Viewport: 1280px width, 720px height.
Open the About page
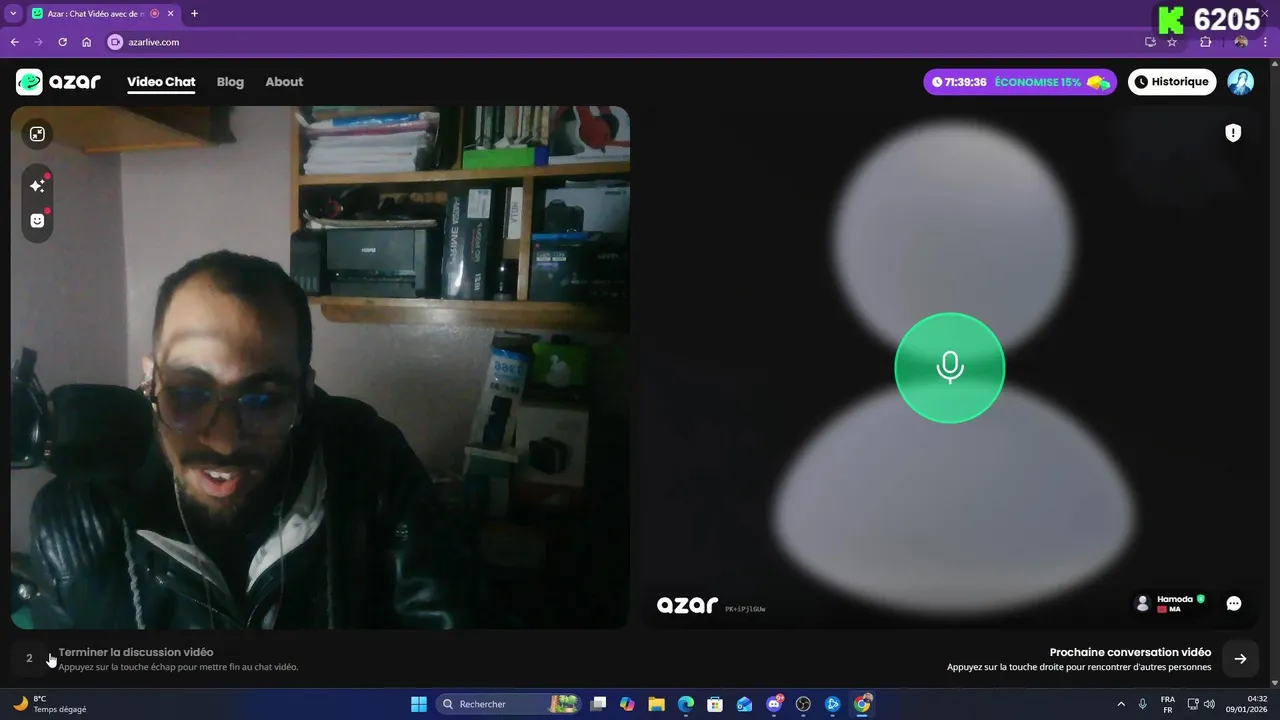[x=284, y=82]
